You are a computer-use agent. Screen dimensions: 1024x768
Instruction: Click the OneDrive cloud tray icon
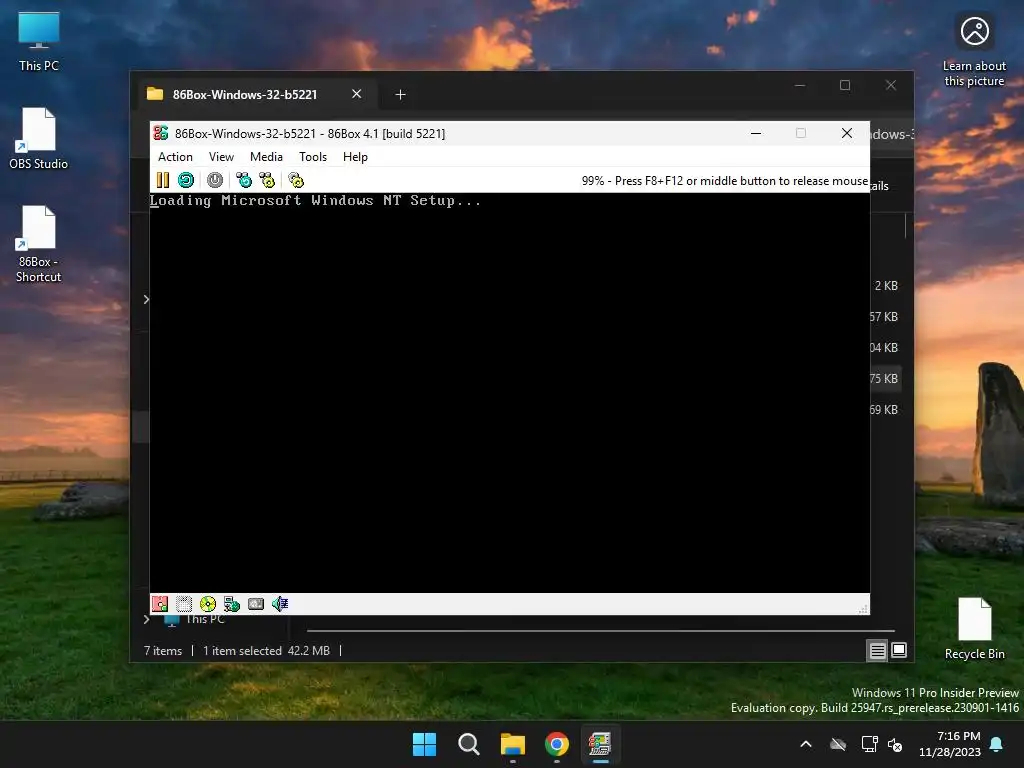pyautogui.click(x=838, y=744)
